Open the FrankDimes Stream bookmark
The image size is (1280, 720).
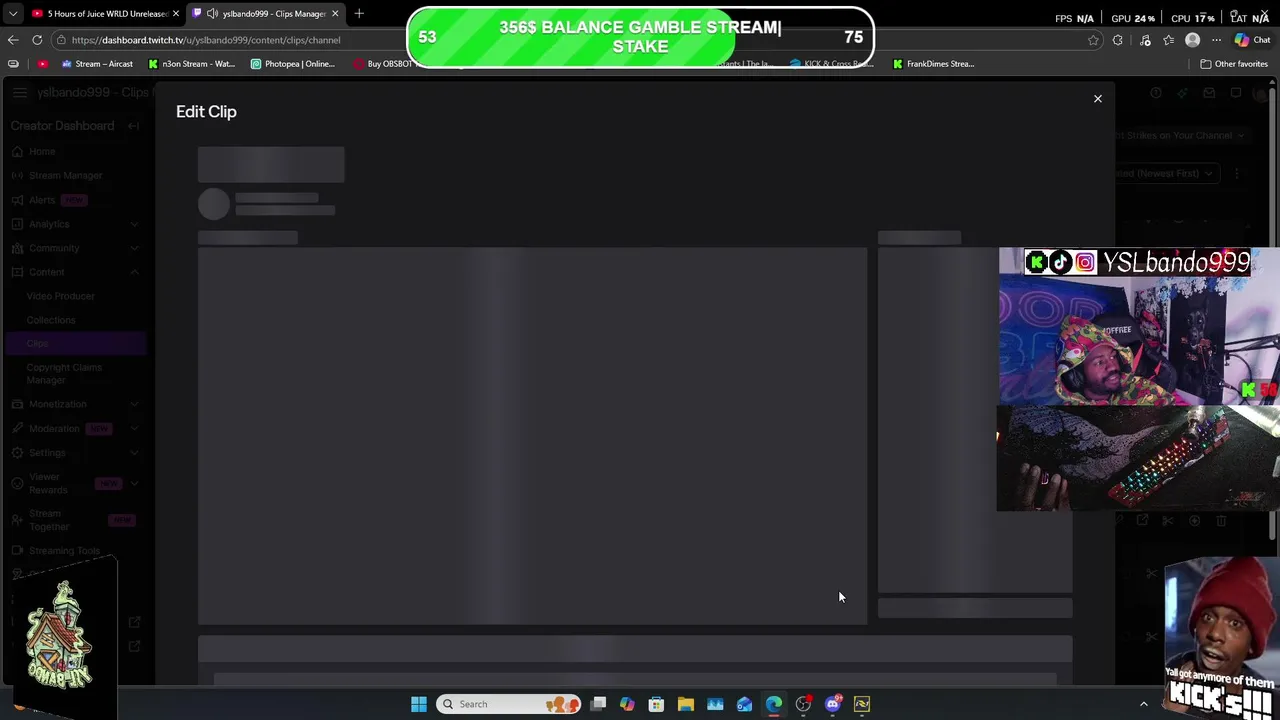click(933, 64)
